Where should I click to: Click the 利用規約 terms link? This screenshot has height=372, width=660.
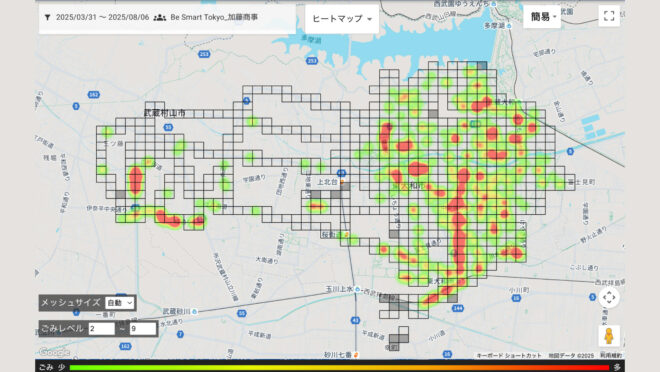(611, 356)
